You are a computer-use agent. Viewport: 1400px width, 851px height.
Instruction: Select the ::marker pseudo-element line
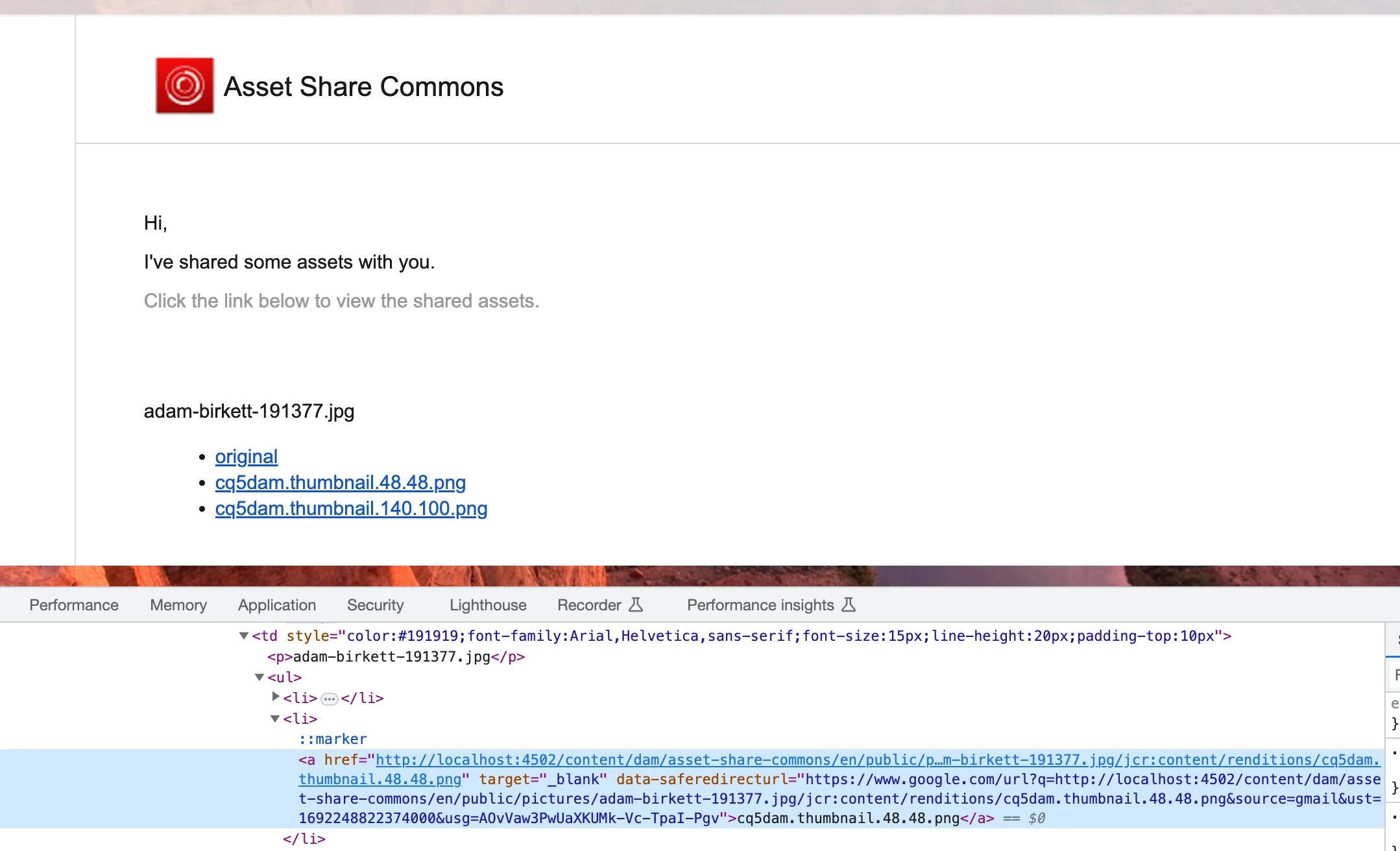[x=333, y=739]
